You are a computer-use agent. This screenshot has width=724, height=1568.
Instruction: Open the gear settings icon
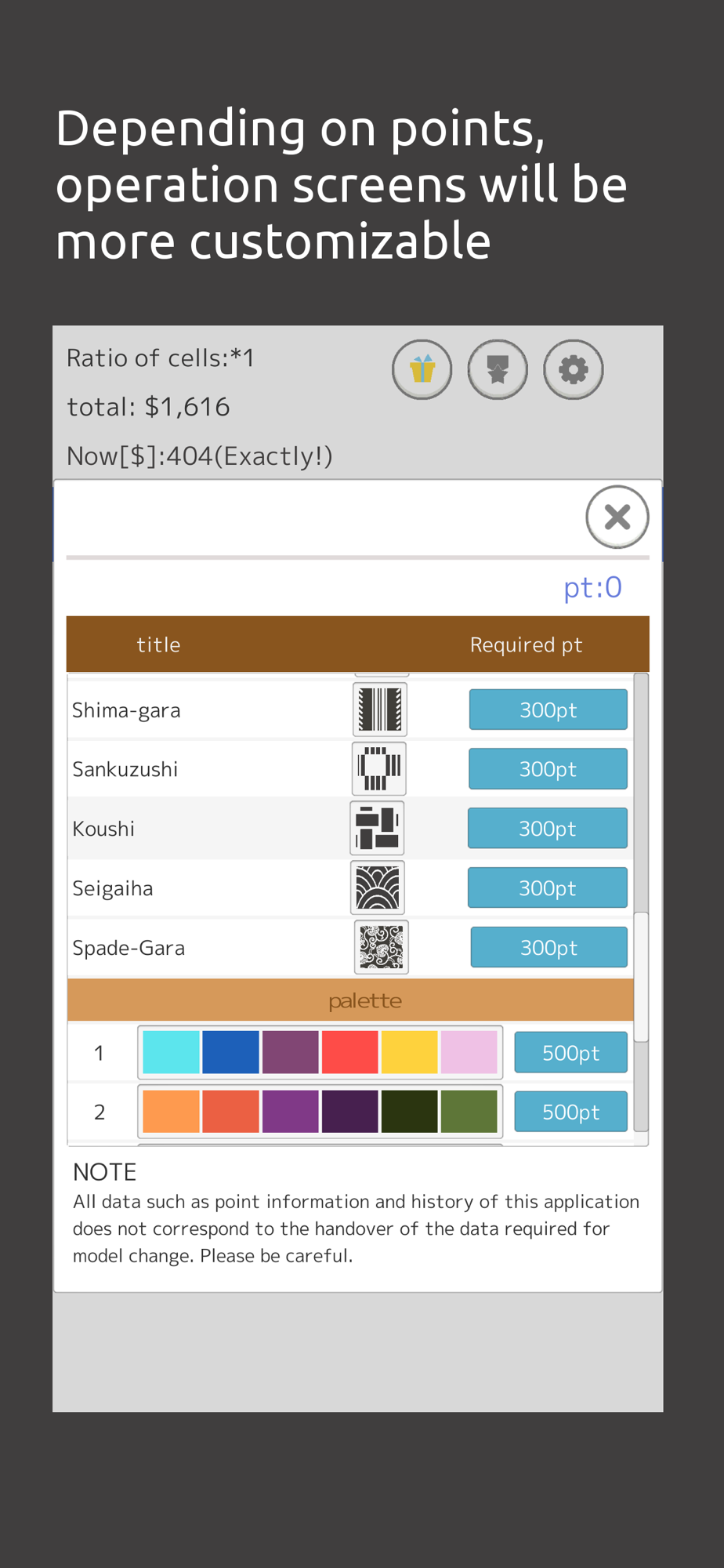[574, 369]
